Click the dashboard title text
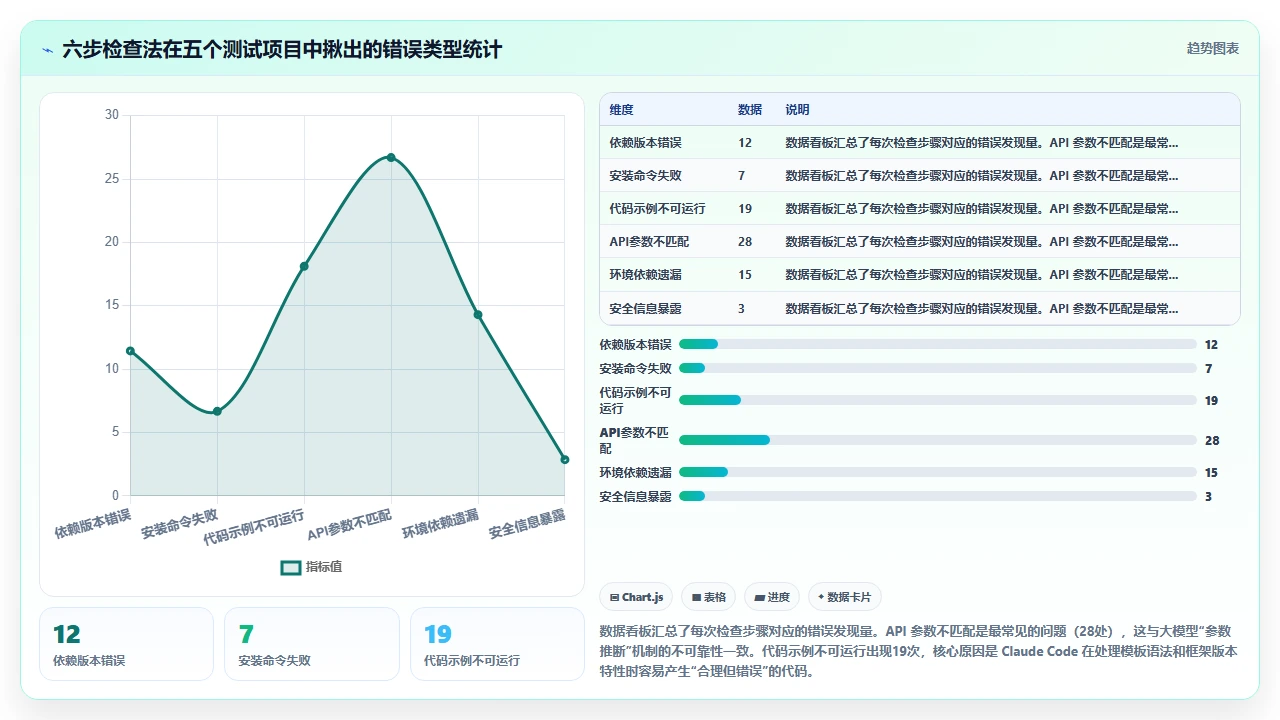 [x=282, y=49]
